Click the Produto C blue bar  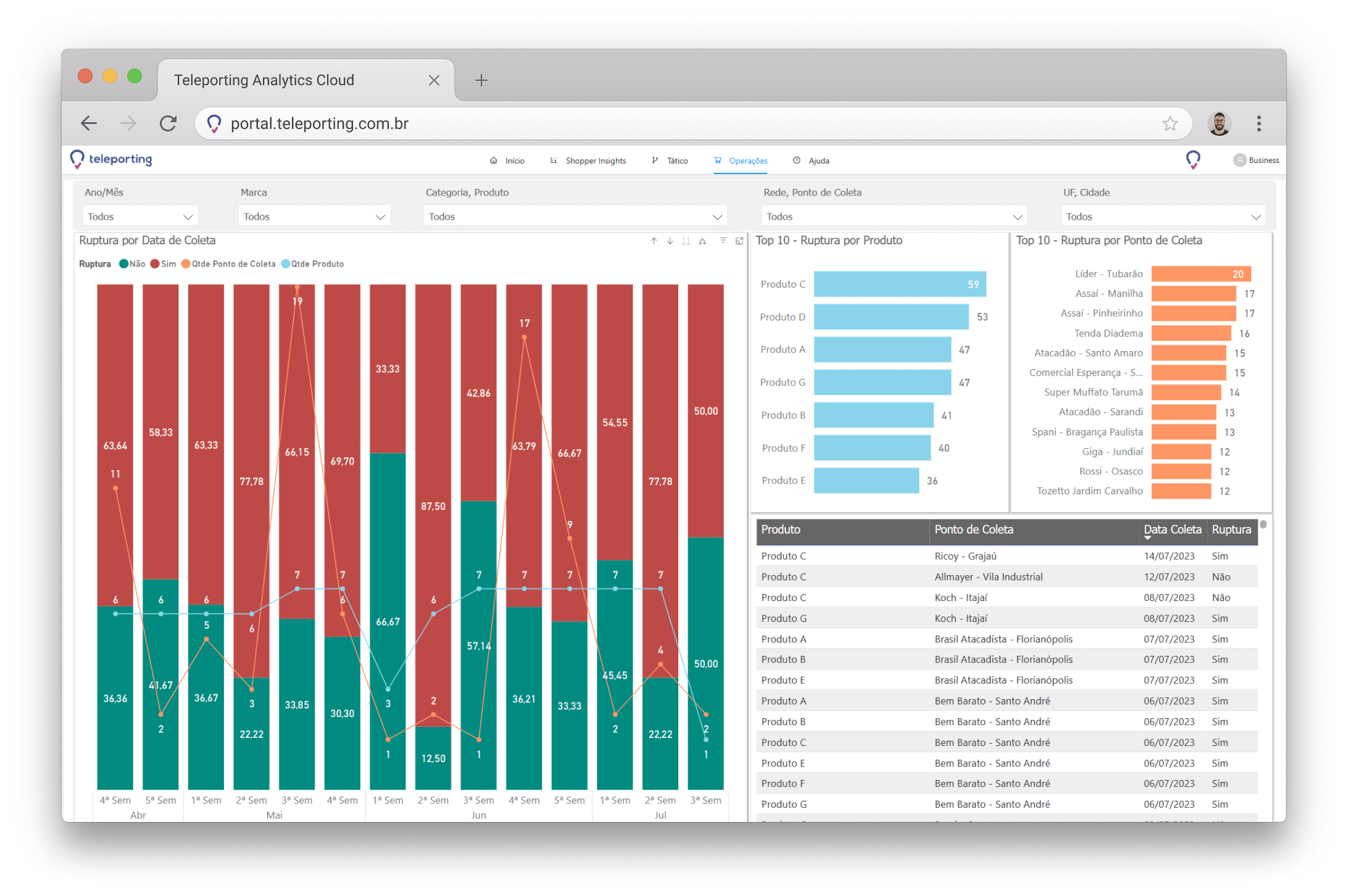tap(899, 284)
